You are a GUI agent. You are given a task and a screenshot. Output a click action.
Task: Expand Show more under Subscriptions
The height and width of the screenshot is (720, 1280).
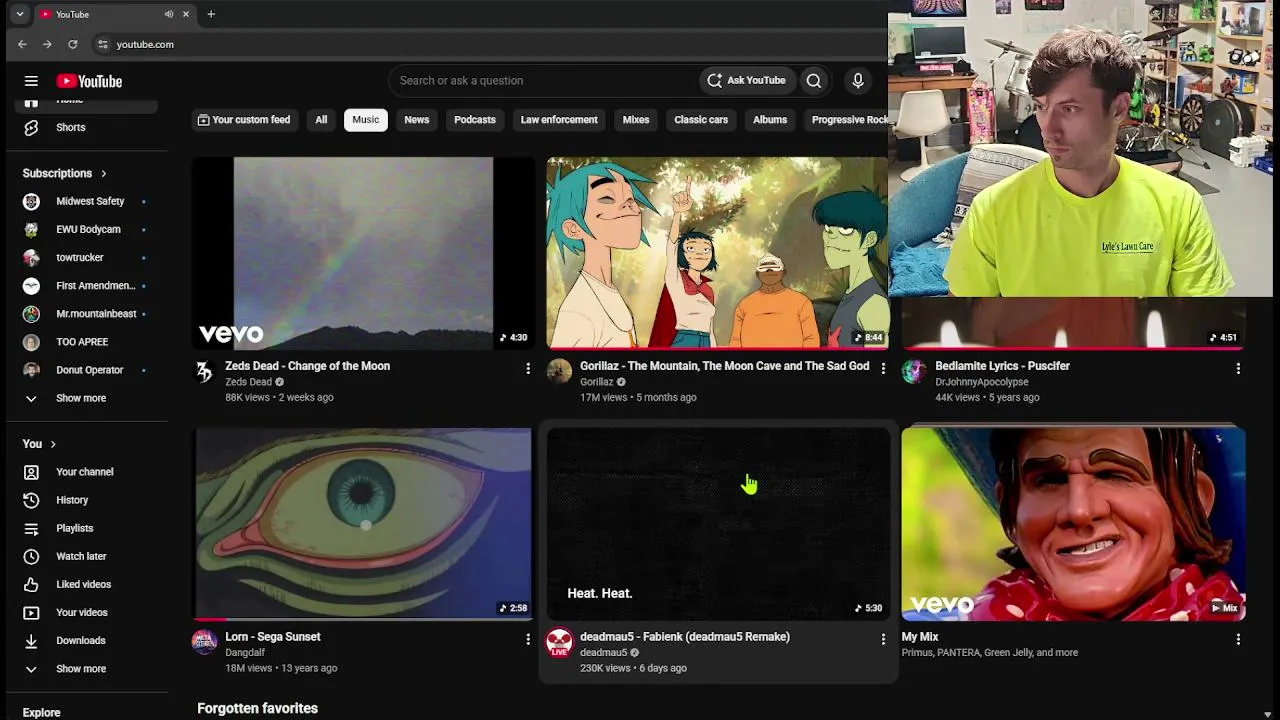pyautogui.click(x=82, y=398)
